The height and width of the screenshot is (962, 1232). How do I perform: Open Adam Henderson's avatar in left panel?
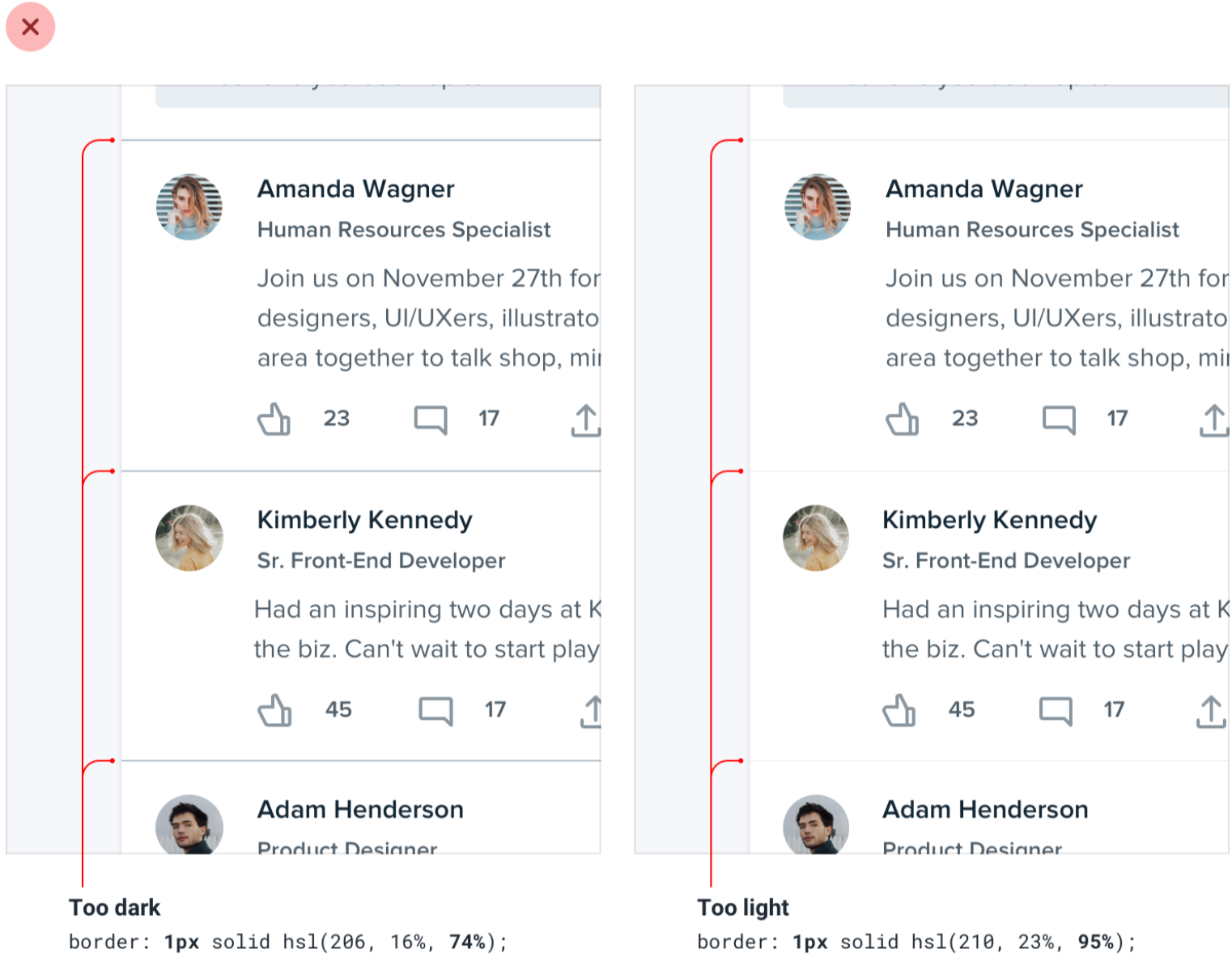point(189,824)
